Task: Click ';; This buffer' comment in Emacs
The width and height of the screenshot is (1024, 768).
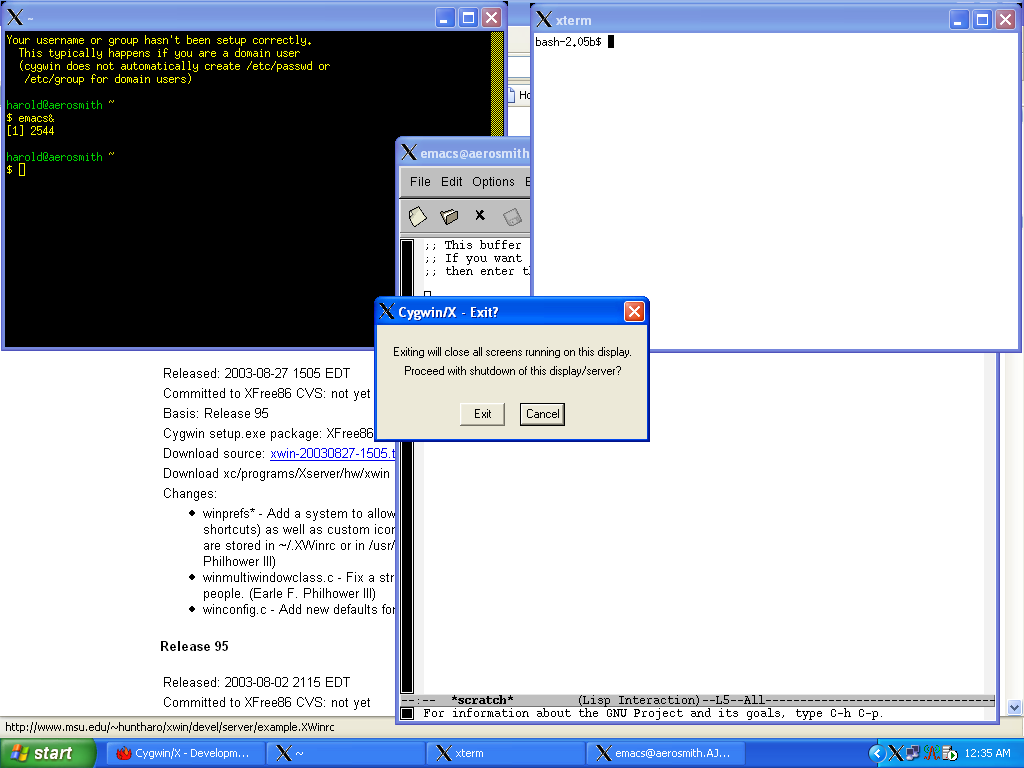Action: point(473,245)
